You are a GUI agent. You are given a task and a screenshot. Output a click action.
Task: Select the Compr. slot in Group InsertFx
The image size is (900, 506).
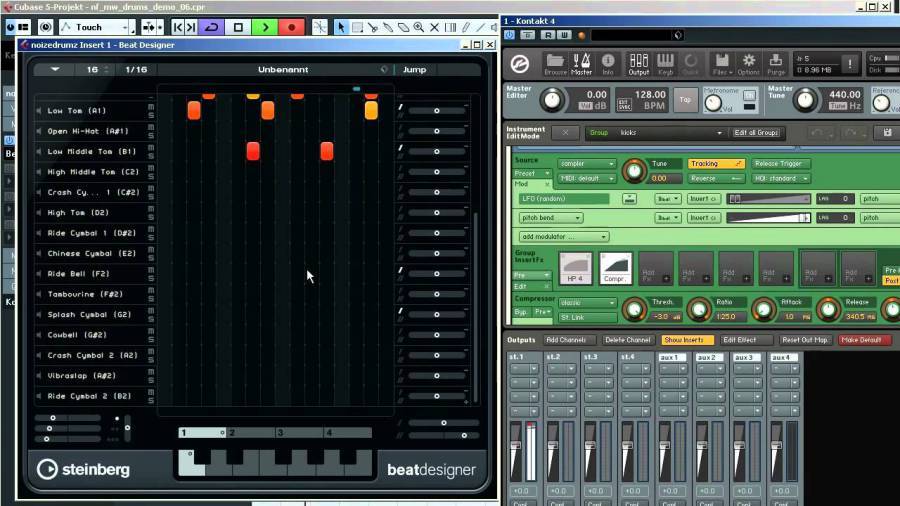click(x=615, y=268)
